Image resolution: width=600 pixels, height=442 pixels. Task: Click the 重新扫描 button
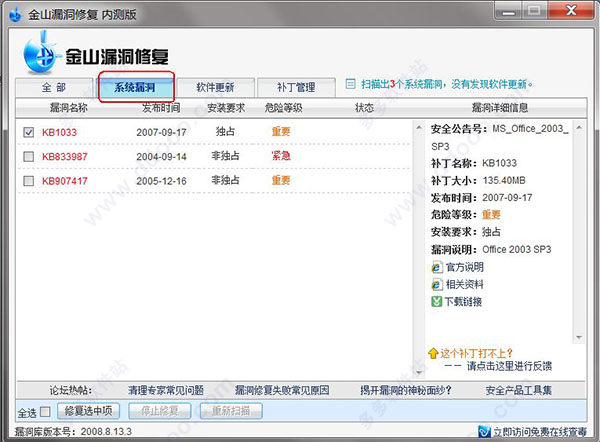pos(231,411)
